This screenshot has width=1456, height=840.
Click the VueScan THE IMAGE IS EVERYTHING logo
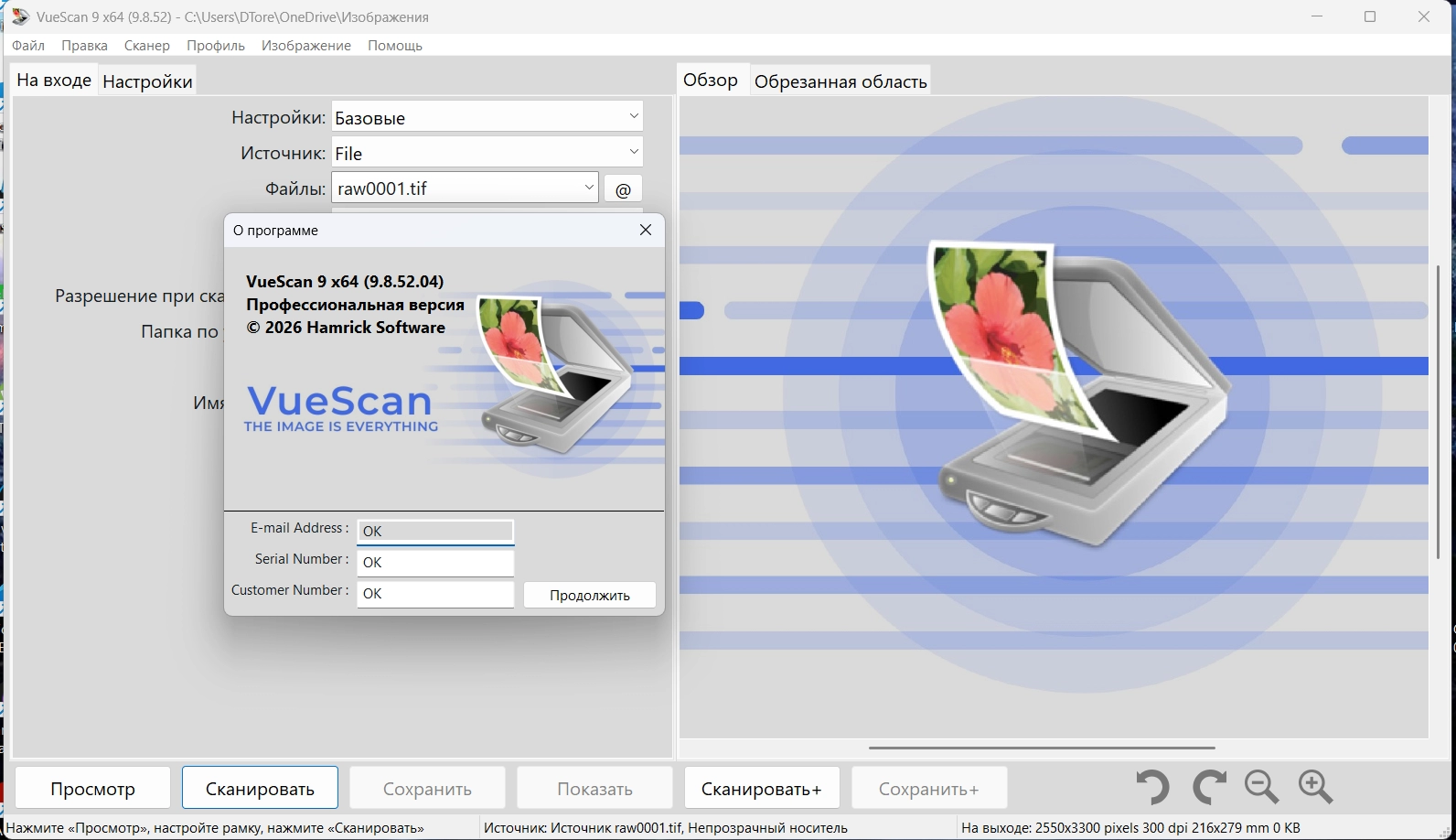(340, 408)
